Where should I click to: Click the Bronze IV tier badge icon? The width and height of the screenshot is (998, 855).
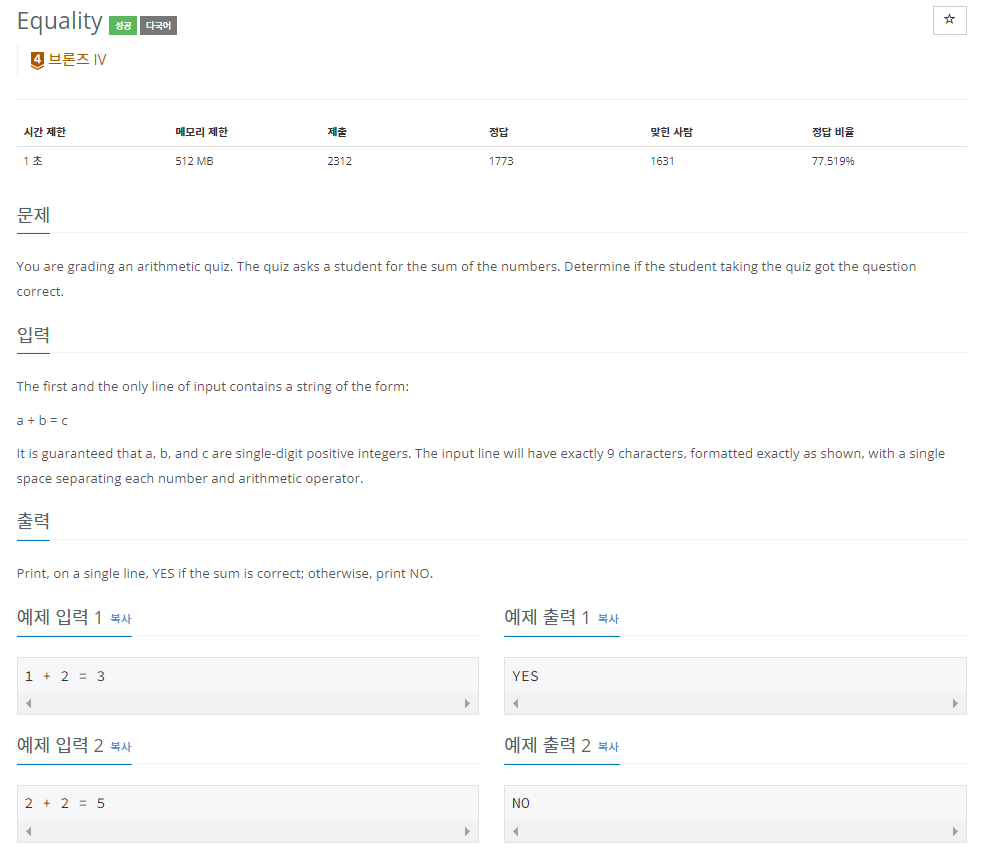click(37, 60)
